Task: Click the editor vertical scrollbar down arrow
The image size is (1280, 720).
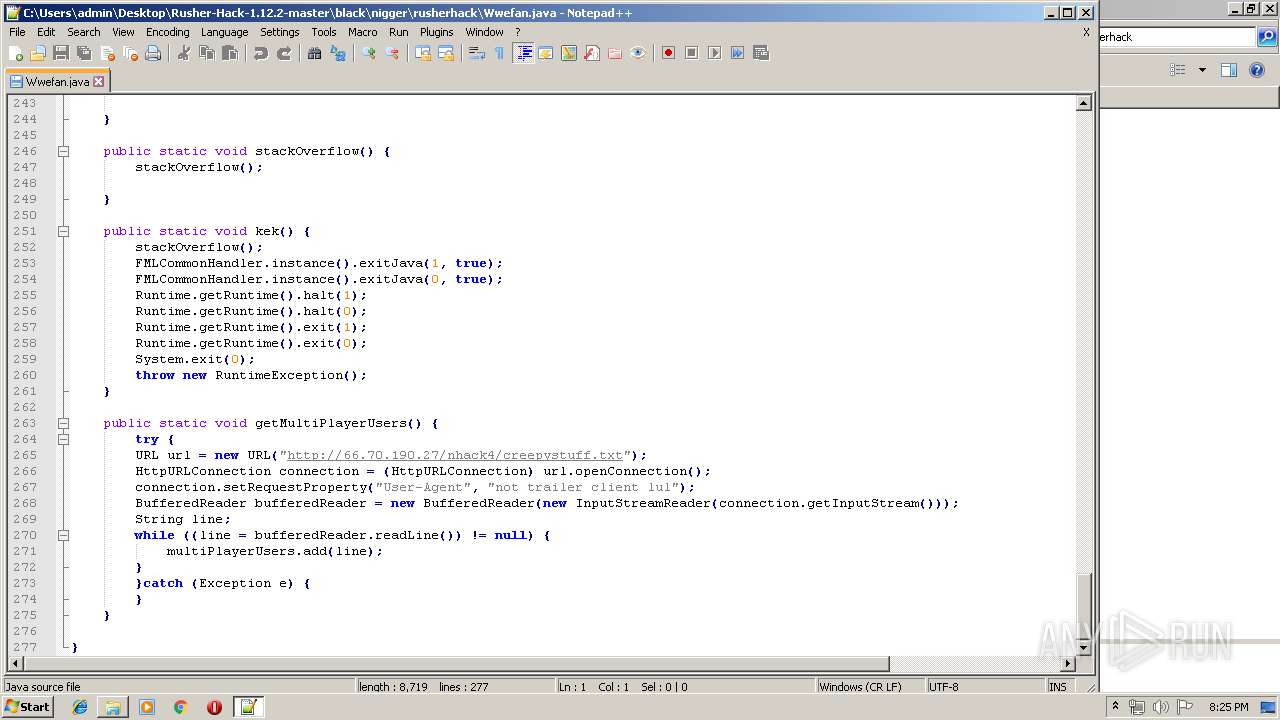Action: click(1084, 648)
